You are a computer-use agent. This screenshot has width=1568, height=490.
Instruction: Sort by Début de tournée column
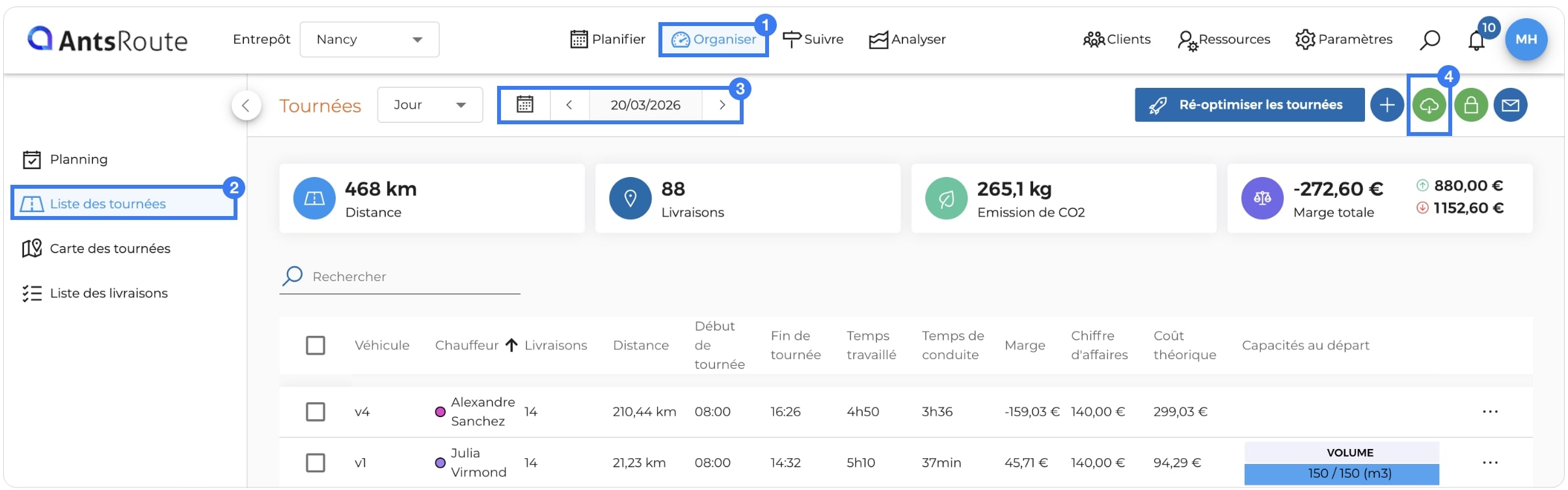click(x=720, y=346)
